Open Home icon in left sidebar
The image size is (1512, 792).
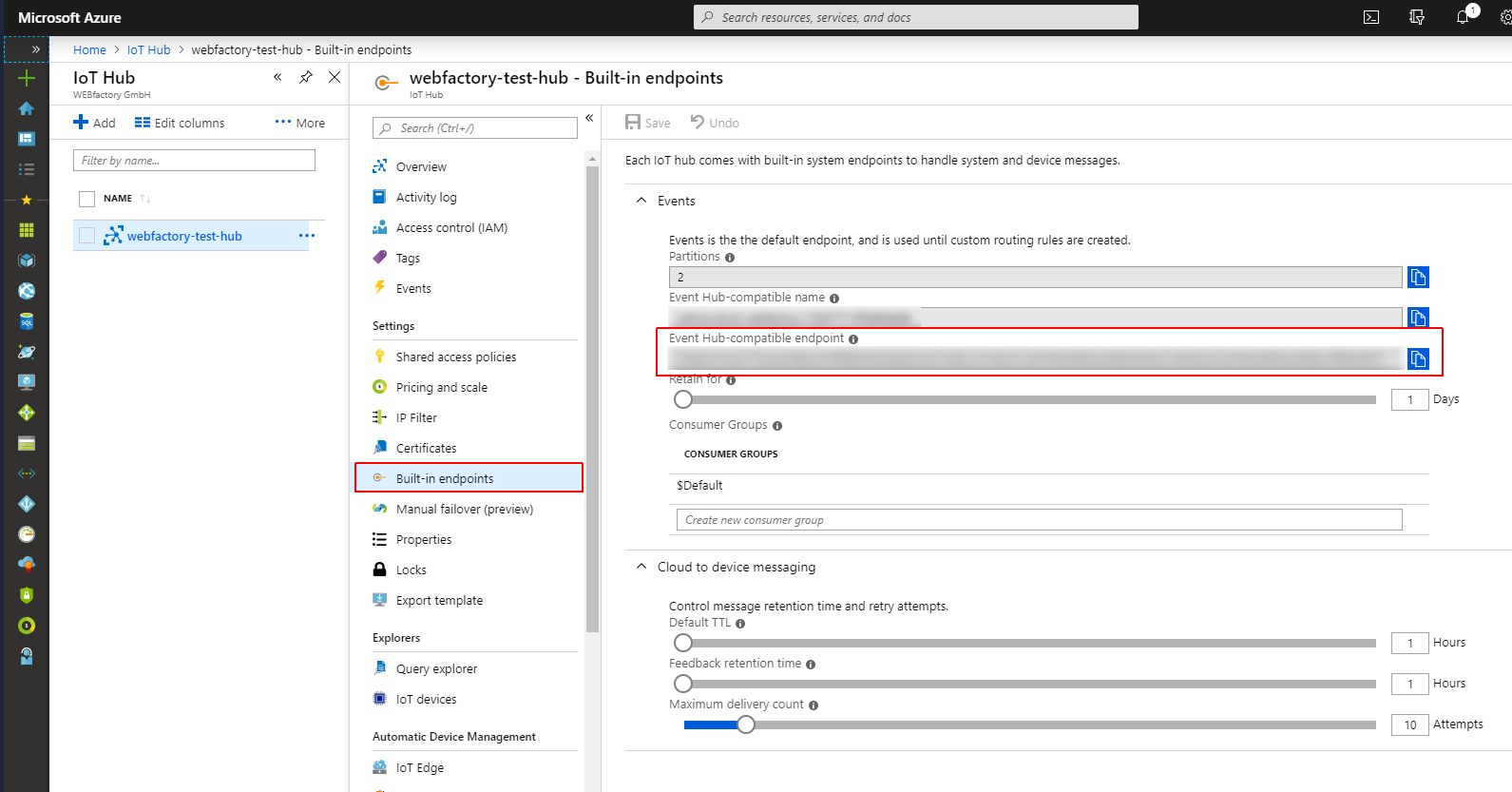[x=27, y=108]
